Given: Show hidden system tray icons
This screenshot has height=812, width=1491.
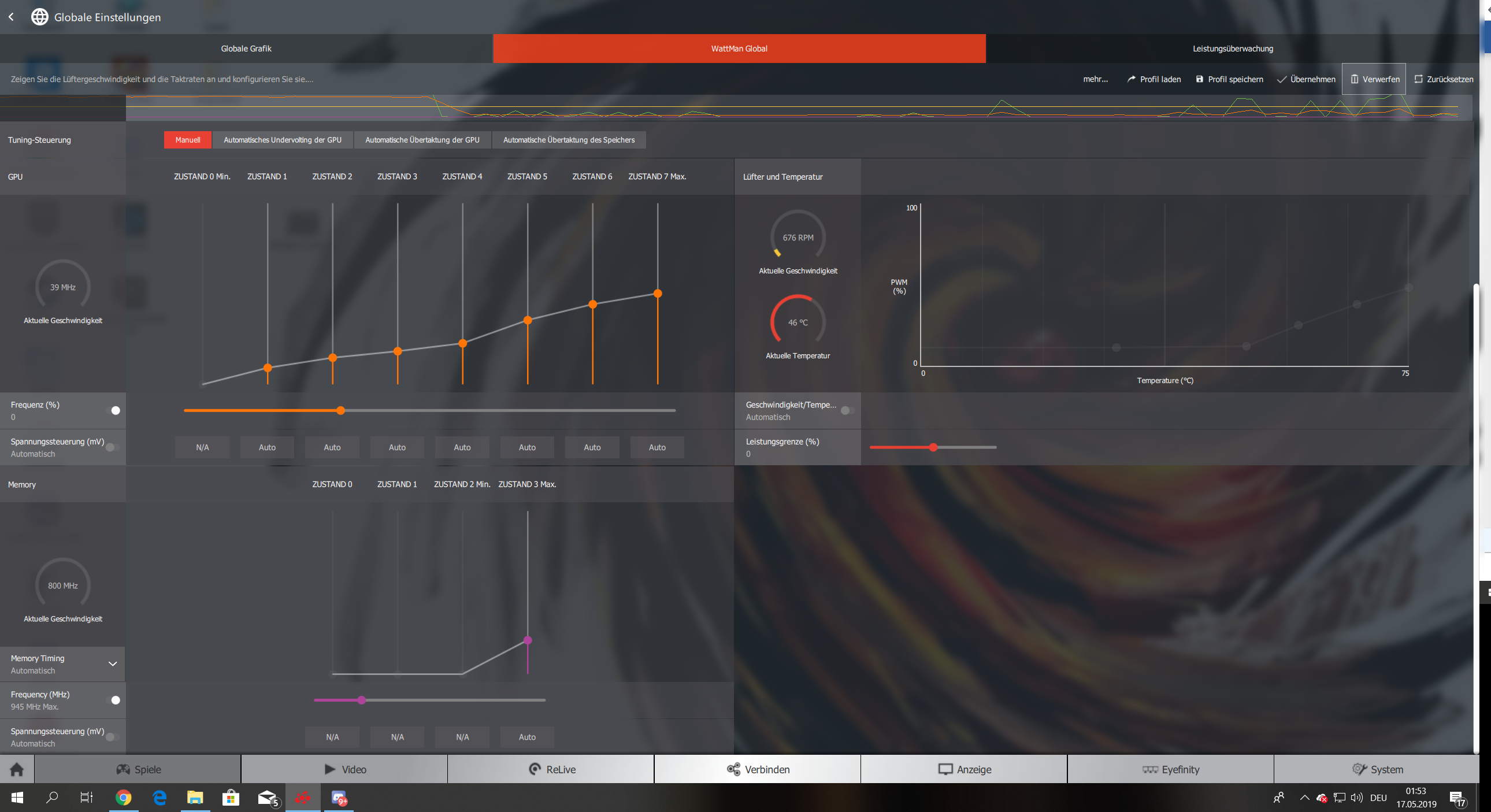Looking at the screenshot, I should click(x=1304, y=798).
